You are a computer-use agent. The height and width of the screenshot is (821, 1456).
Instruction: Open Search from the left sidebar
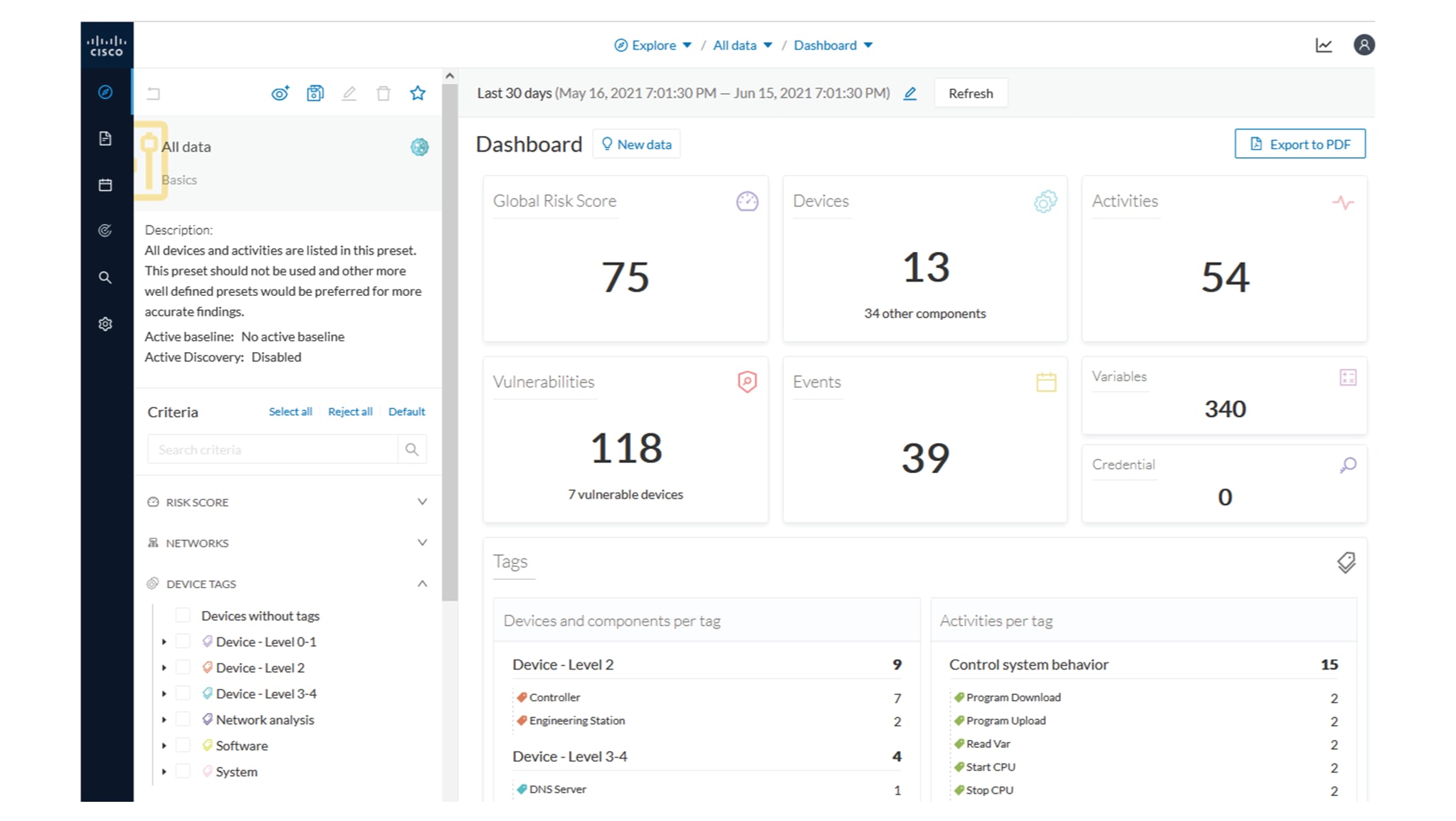coord(105,277)
